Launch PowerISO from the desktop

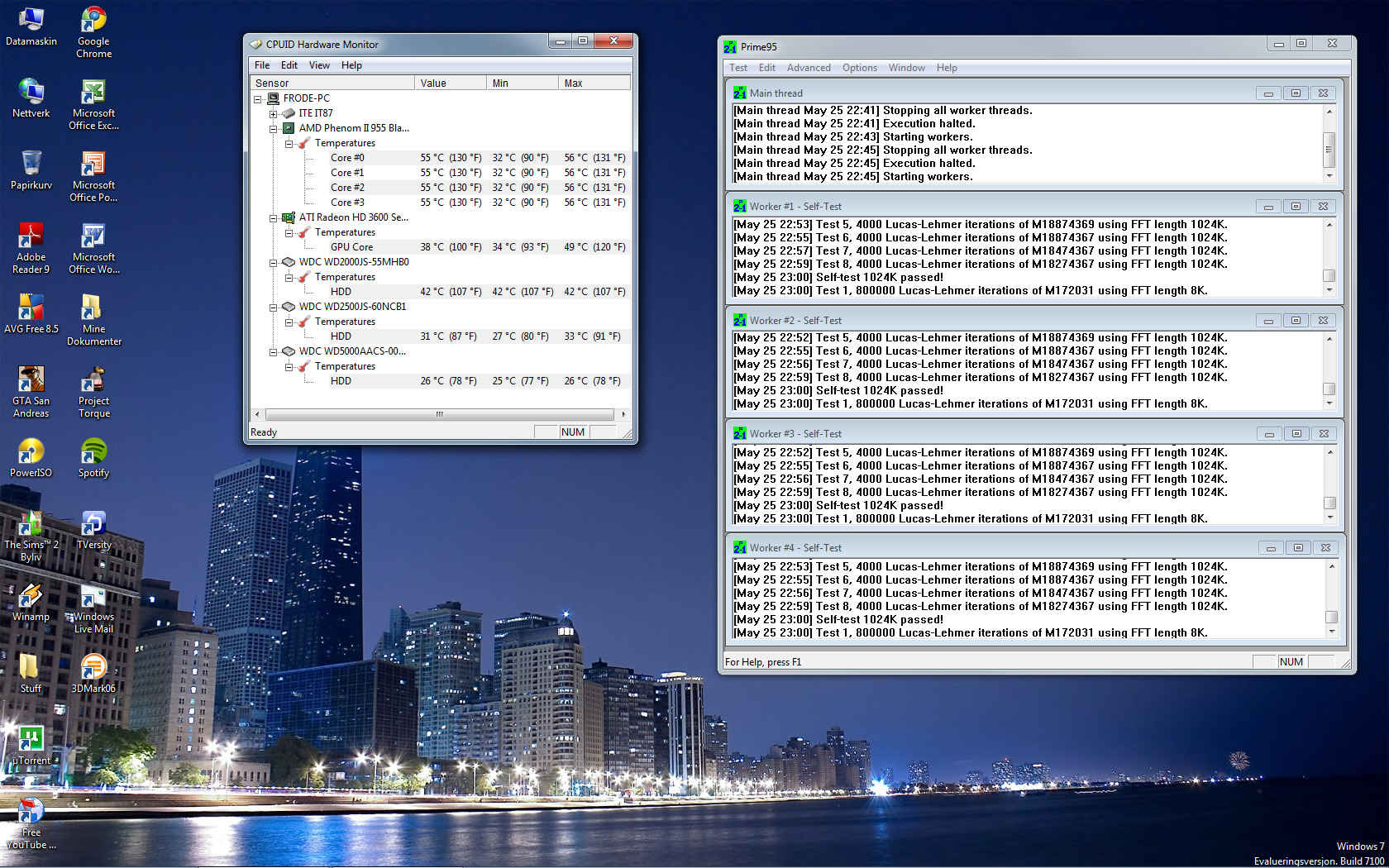31,458
